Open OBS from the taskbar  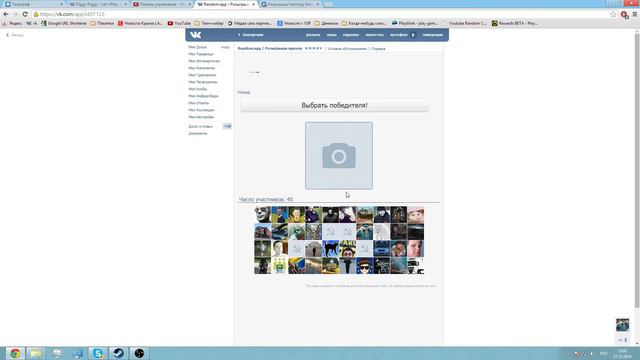click(139, 353)
